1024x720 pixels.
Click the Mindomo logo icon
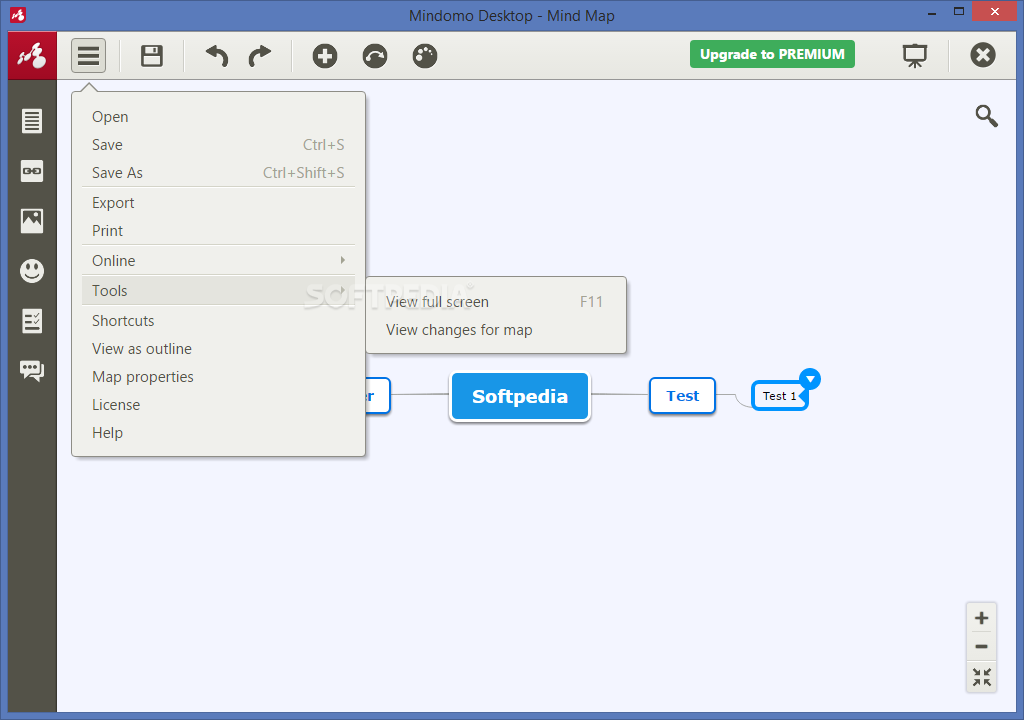coord(32,56)
